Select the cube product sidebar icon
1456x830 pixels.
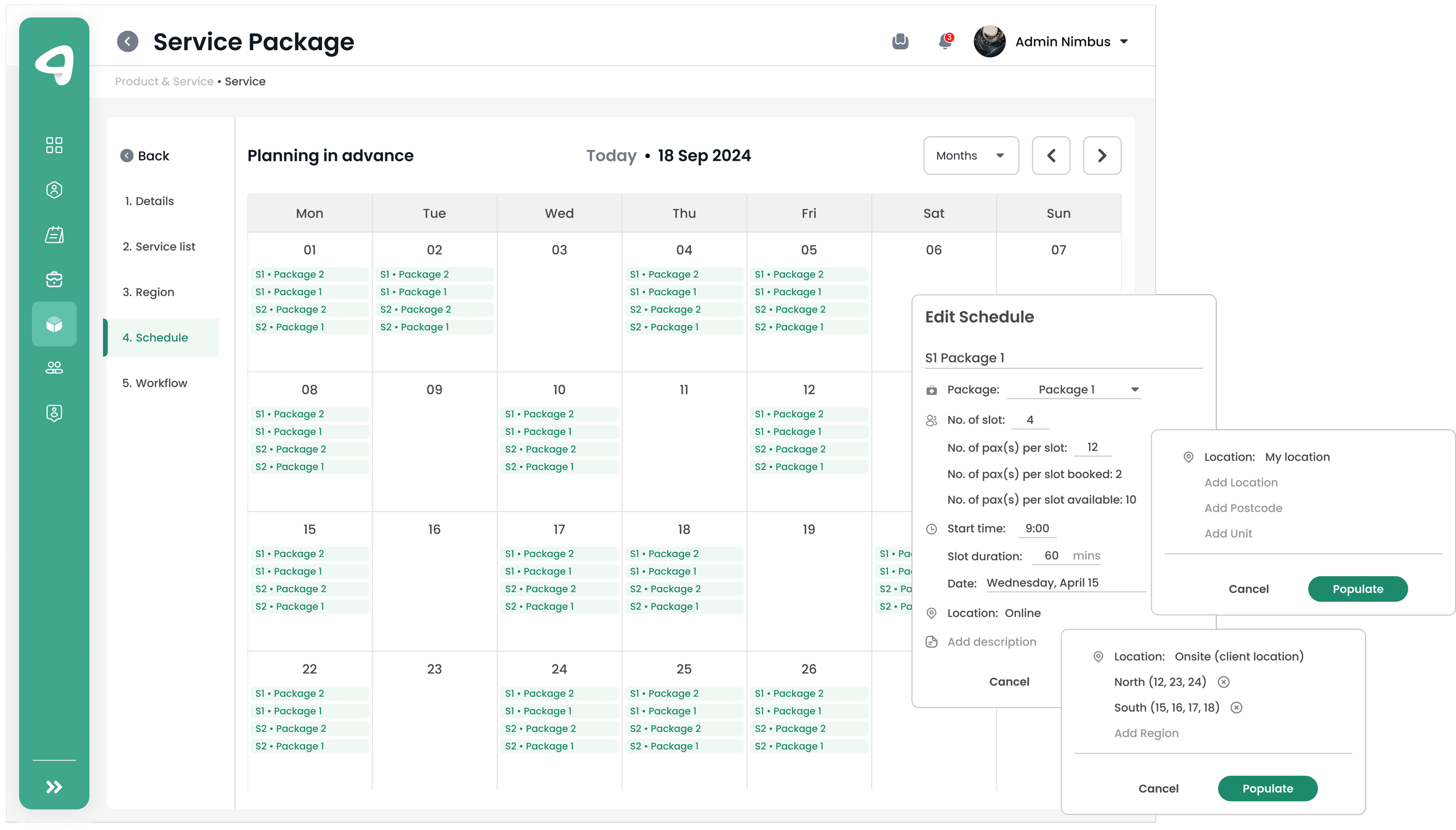54,324
